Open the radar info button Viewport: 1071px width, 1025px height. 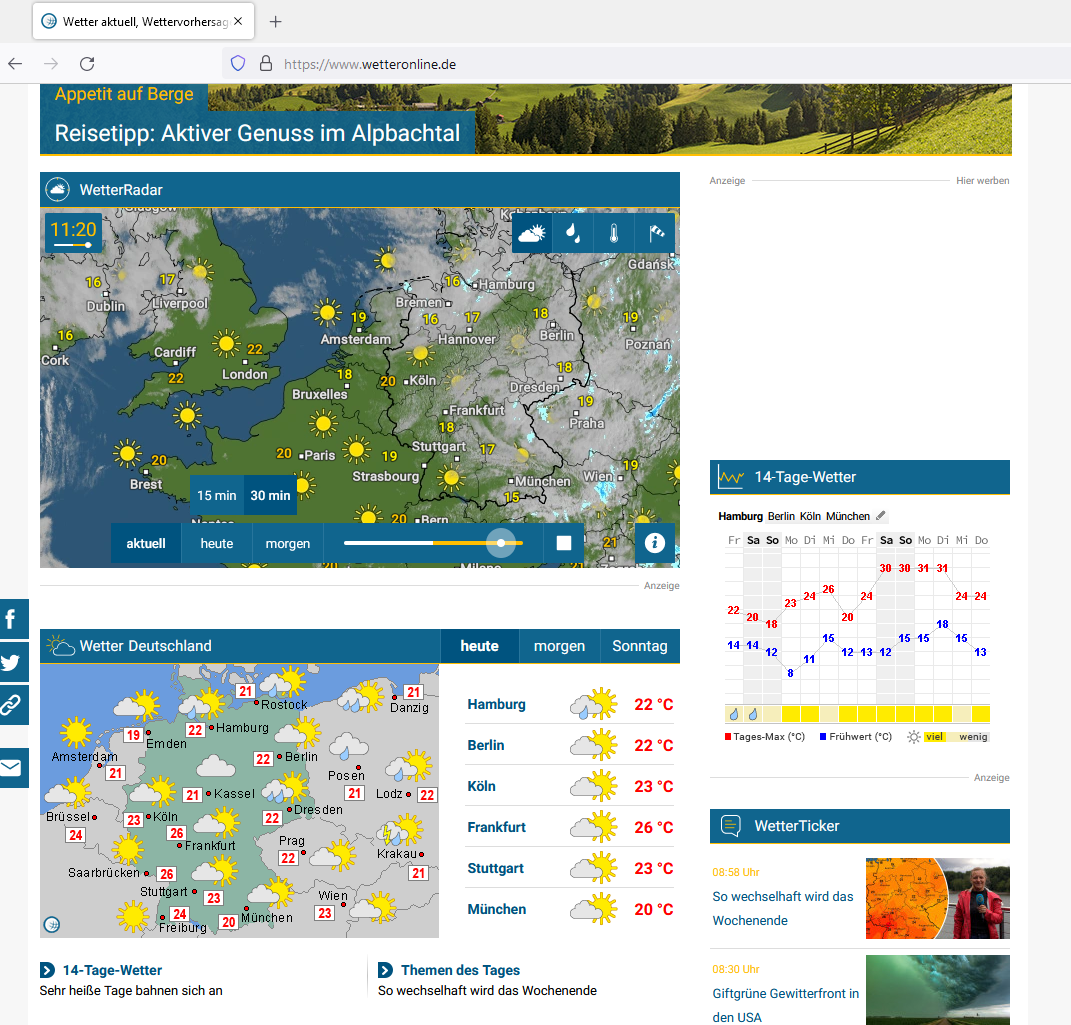654,543
